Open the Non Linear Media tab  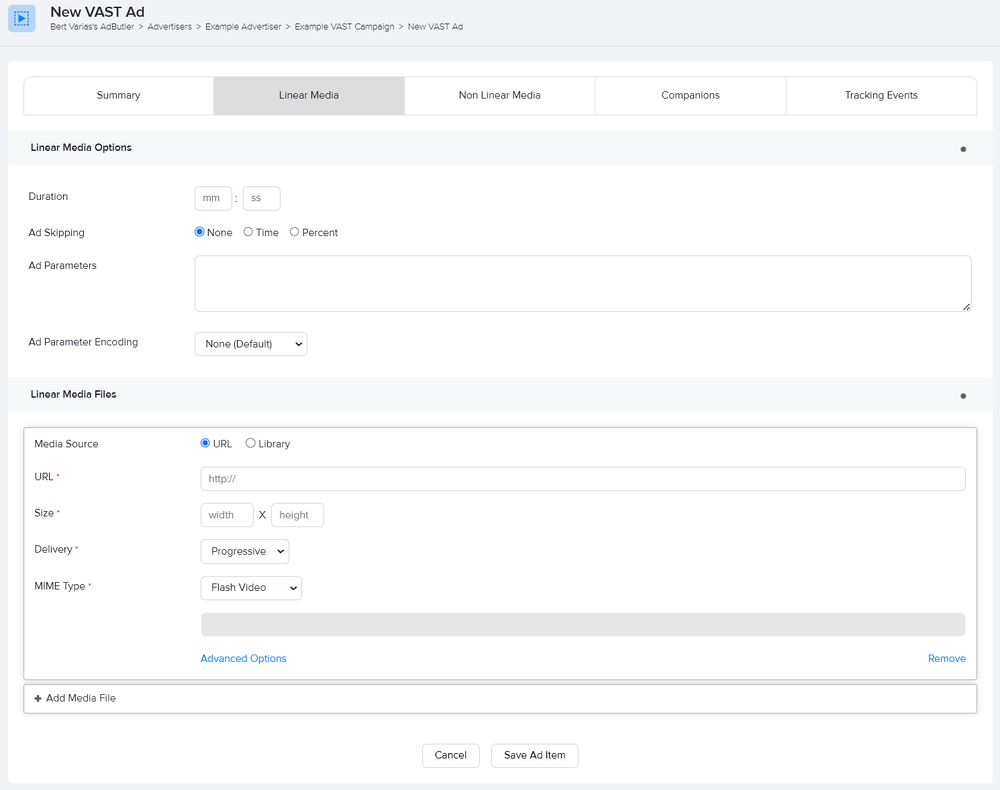499,96
